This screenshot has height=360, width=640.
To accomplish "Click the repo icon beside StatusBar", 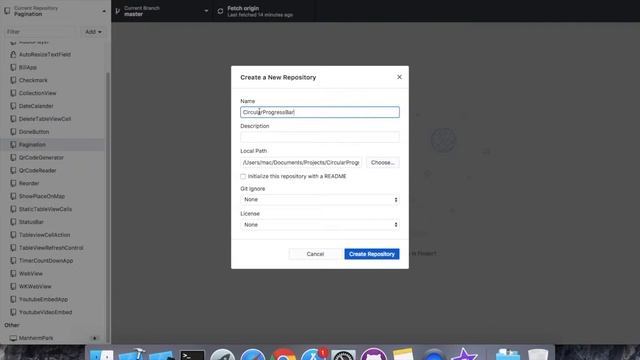I will click(13, 222).
